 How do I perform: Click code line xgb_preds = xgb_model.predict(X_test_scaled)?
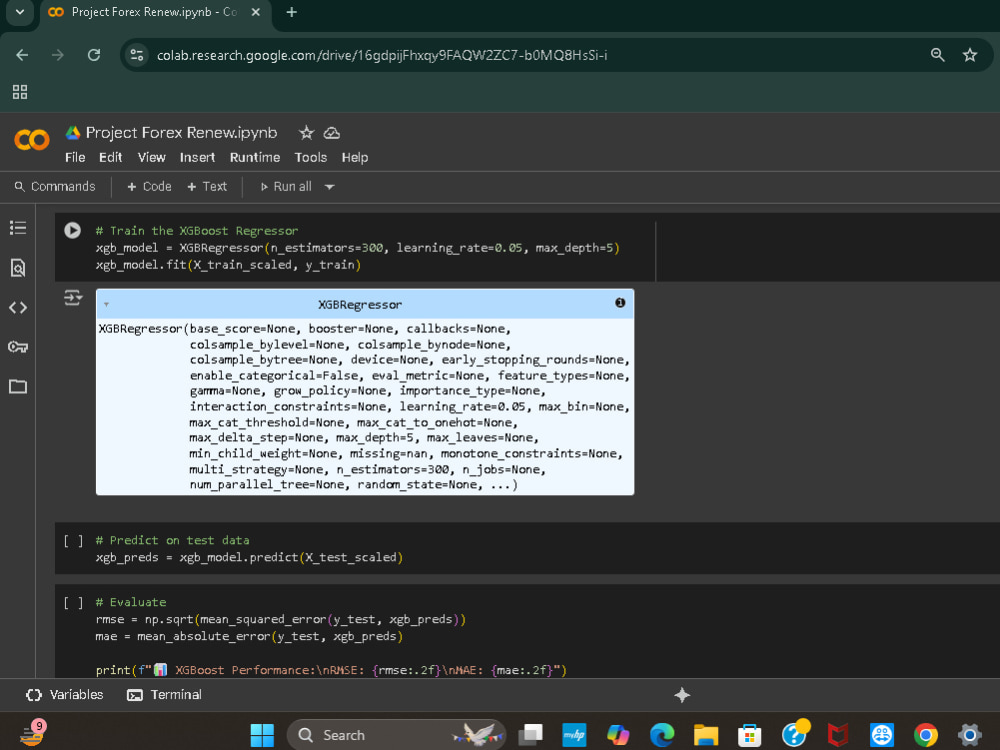249,557
